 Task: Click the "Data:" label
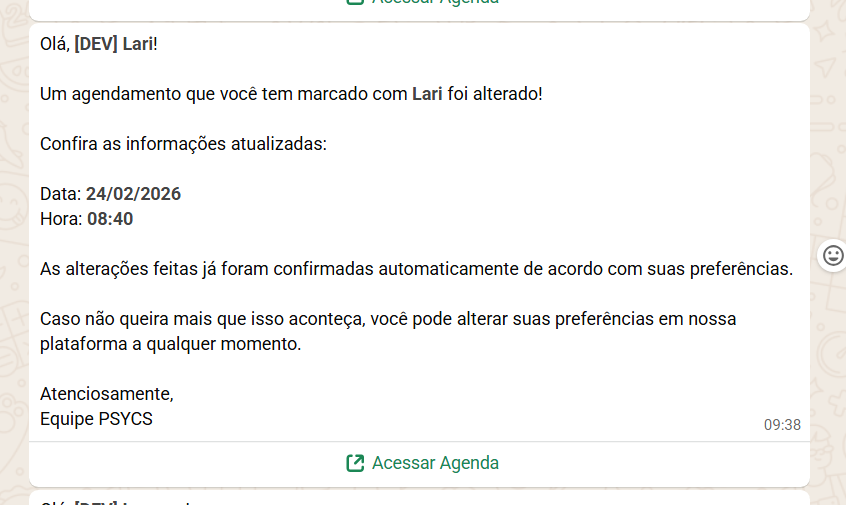(60, 194)
